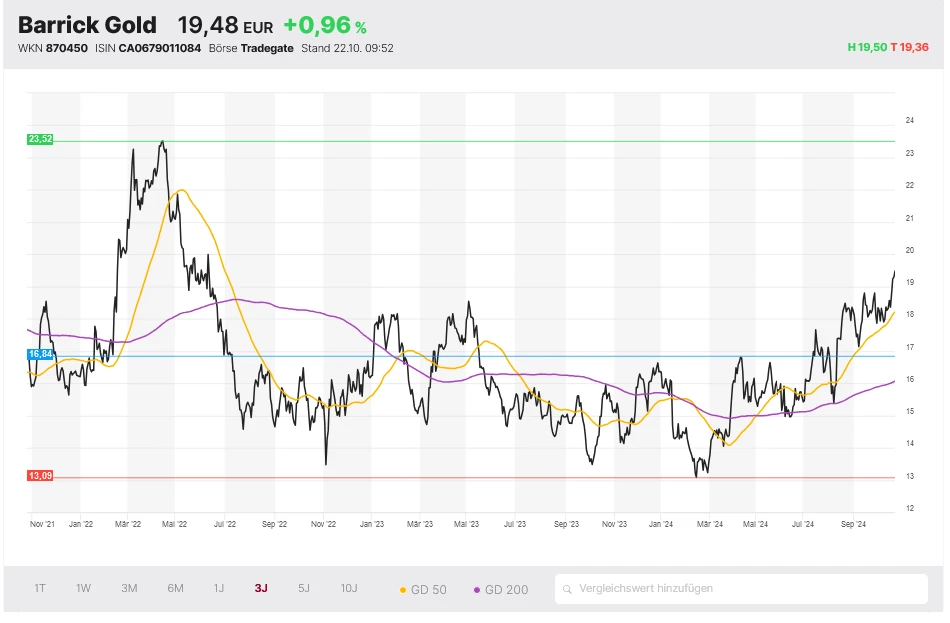This screenshot has width=950, height=623.
Task: Open the 10J chart period
Action: coord(347,589)
